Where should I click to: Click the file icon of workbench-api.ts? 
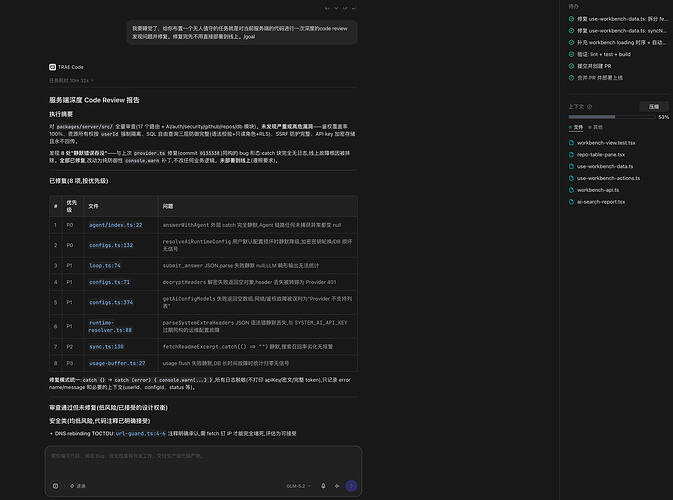click(571, 190)
